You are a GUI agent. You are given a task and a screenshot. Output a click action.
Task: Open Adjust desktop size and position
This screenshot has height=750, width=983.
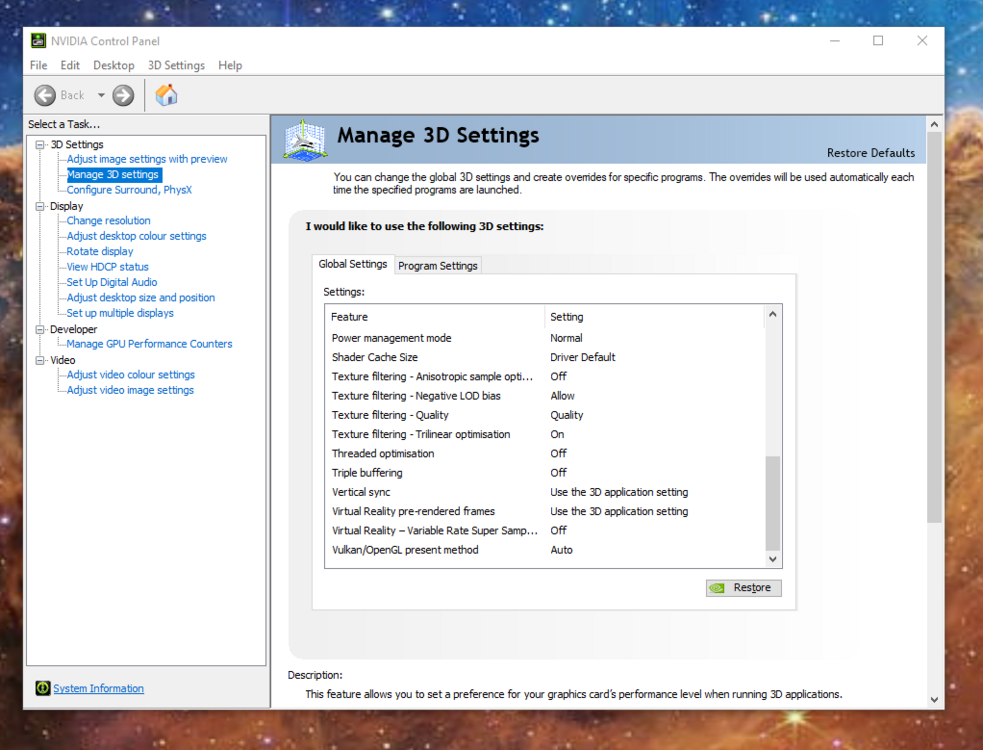(x=140, y=297)
